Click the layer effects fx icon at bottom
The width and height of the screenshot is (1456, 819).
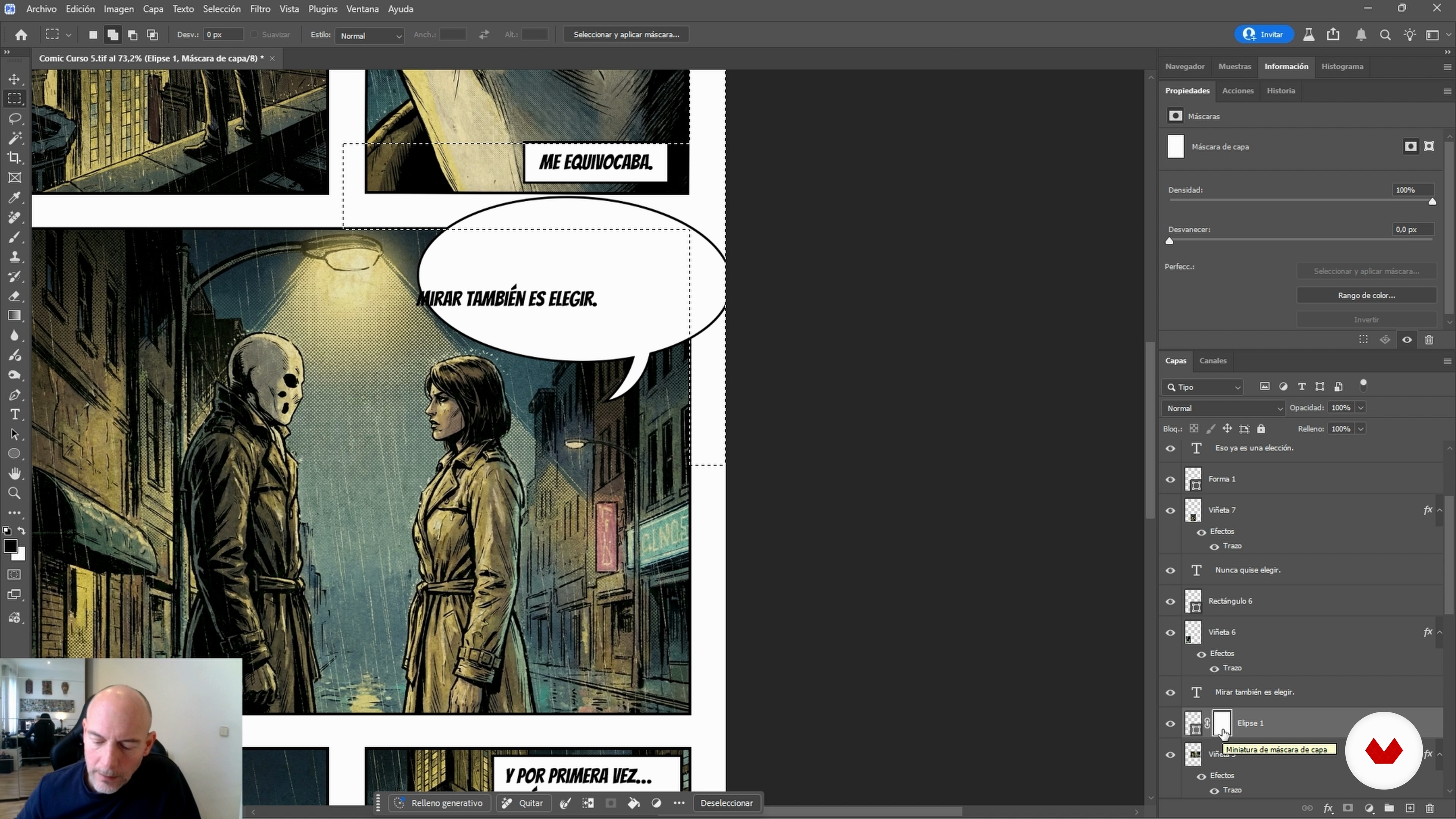(1328, 808)
